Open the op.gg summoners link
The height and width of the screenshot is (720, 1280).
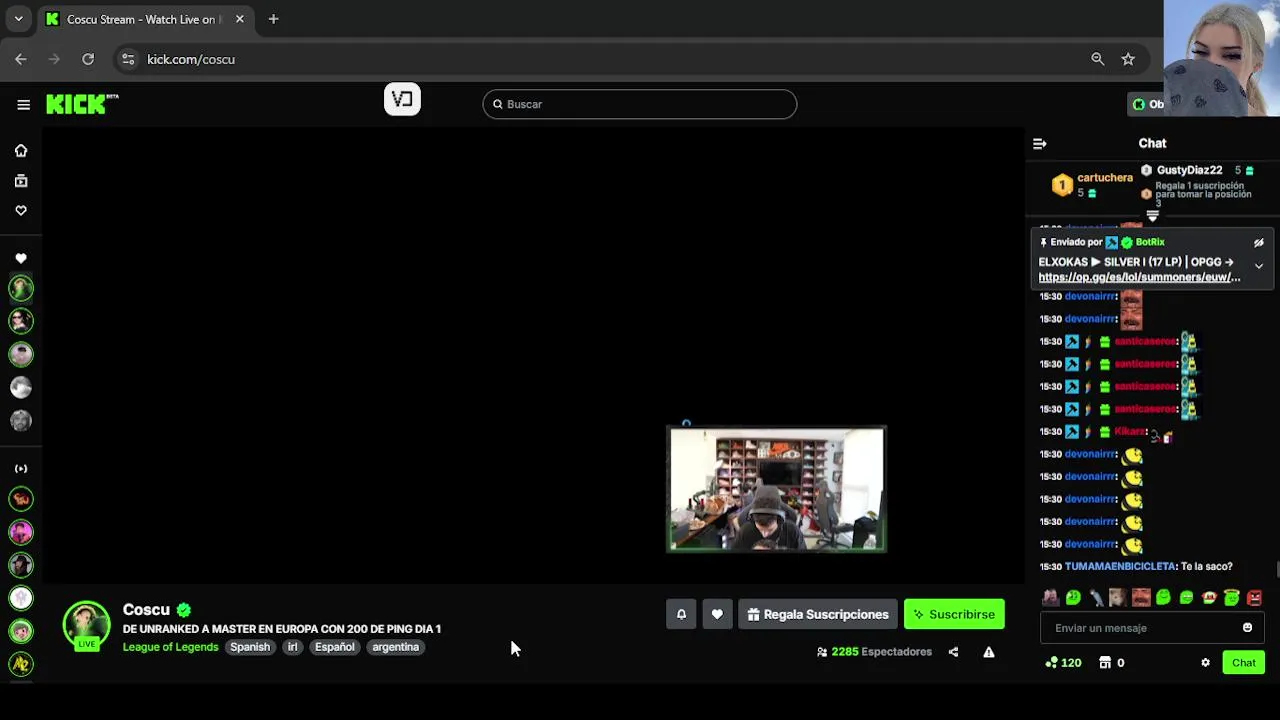tap(1139, 277)
